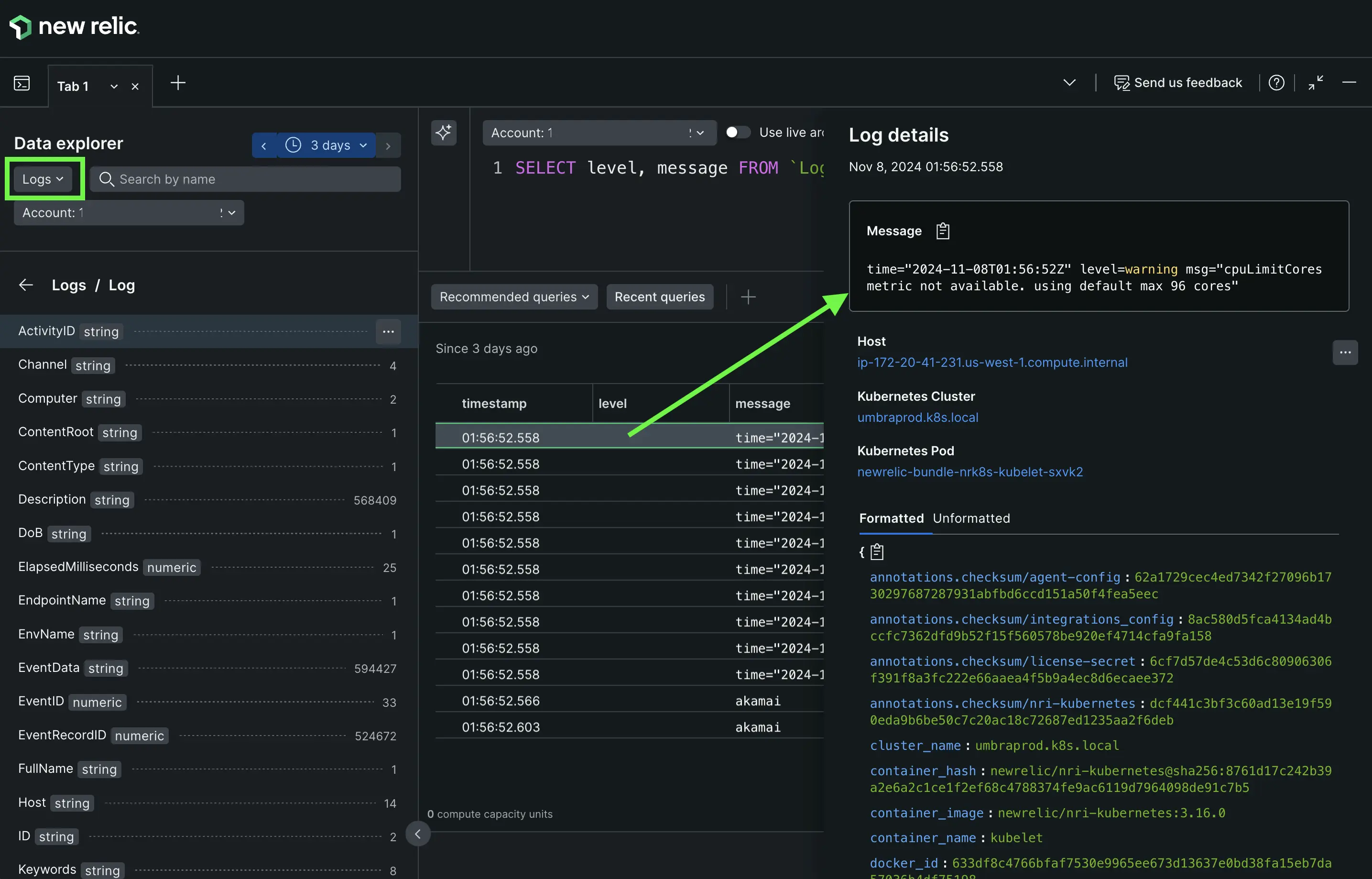Click the container_image attribute key
Screen dimensions: 1372x879
pyautogui.click(x=926, y=813)
